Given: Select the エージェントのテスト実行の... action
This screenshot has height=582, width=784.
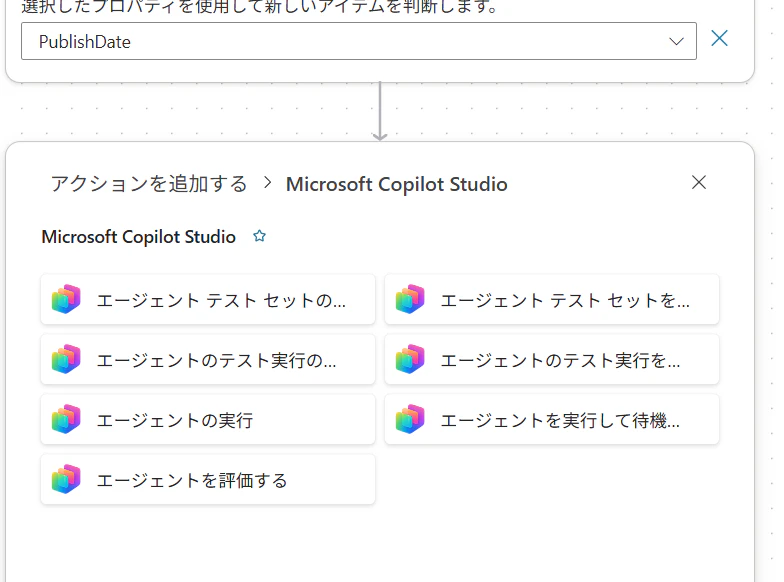Looking at the screenshot, I should tap(208, 360).
